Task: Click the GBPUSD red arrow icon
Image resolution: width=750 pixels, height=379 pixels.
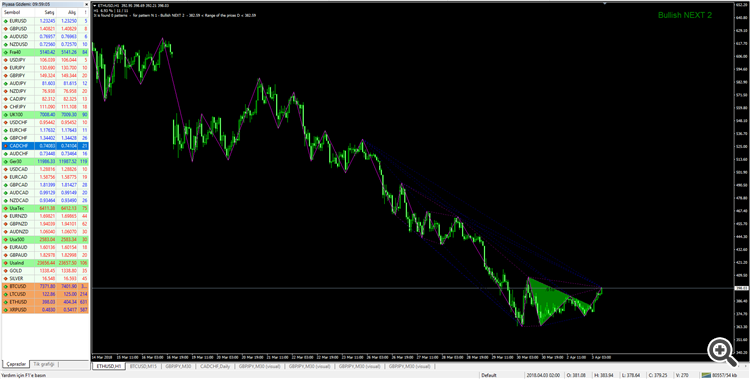Action: pos(5,29)
